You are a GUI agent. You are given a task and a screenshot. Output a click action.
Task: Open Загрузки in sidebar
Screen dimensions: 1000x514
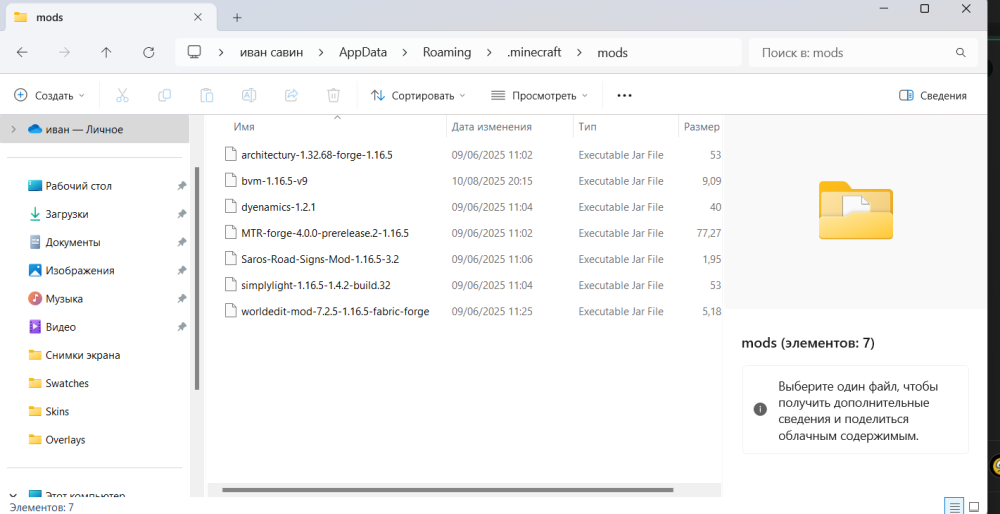coord(67,214)
